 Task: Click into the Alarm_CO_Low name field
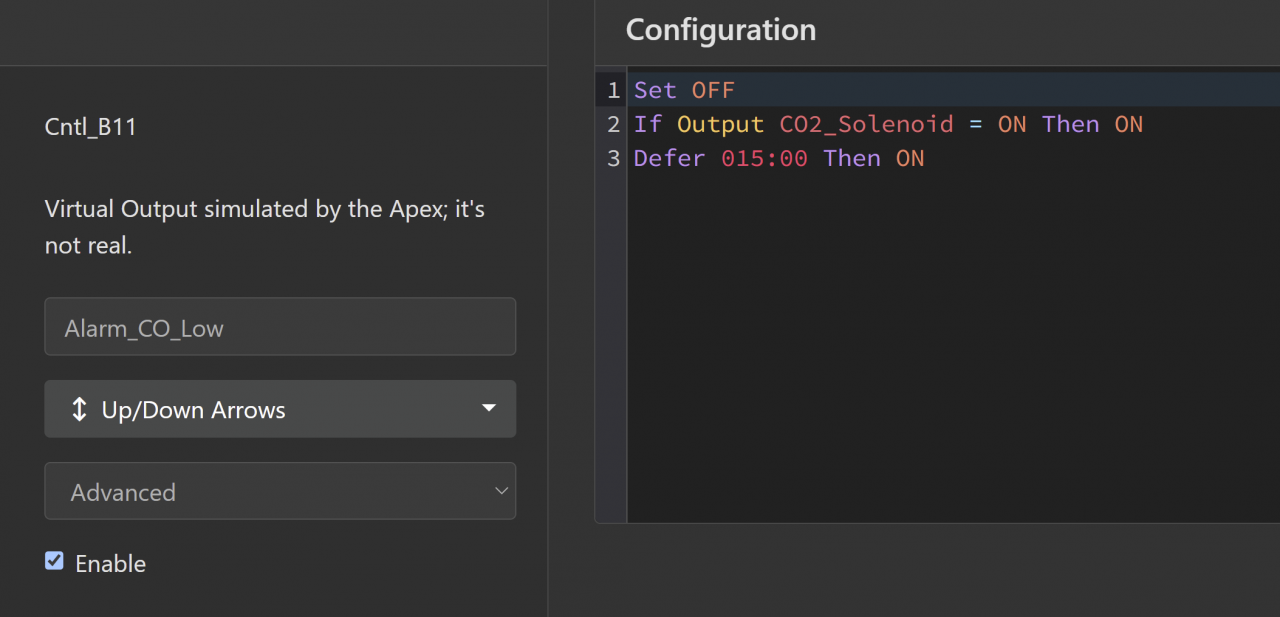click(280, 327)
